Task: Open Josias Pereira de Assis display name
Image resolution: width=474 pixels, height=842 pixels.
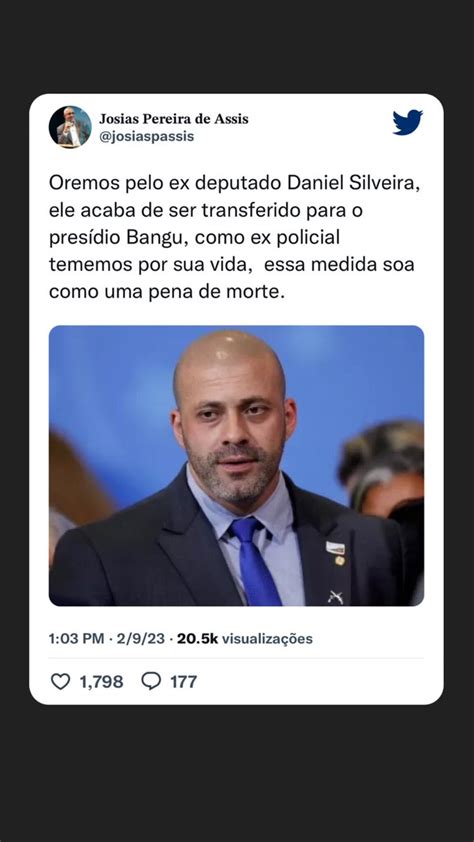Action: pyautogui.click(x=173, y=119)
